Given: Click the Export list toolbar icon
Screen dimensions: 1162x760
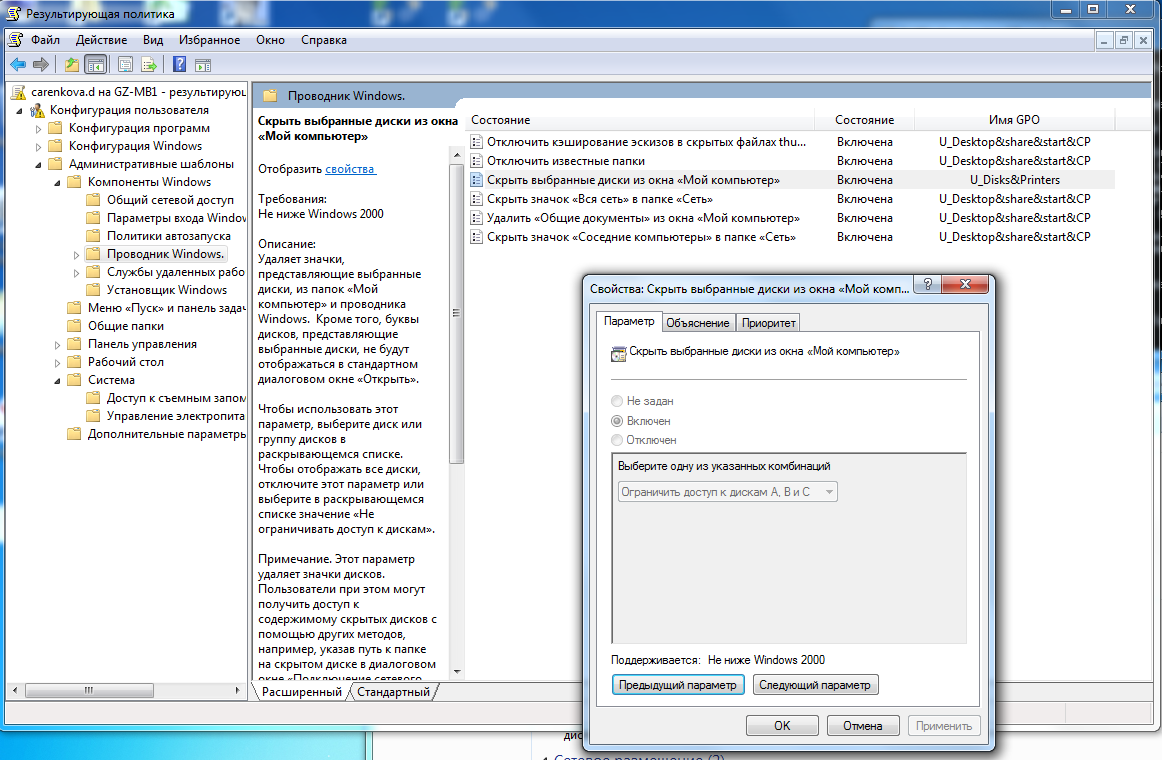Looking at the screenshot, I should coord(149,65).
